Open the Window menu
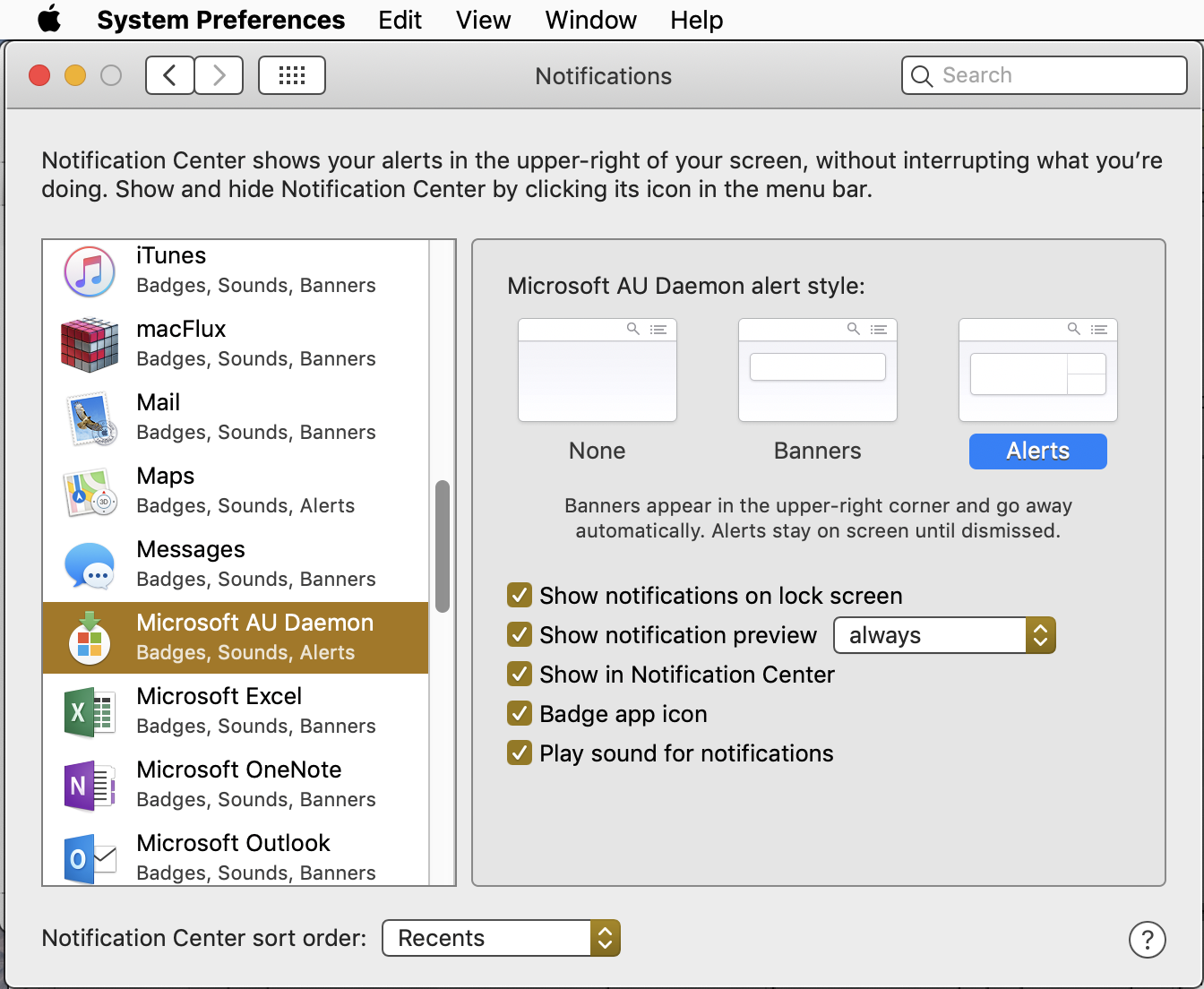 [590, 20]
